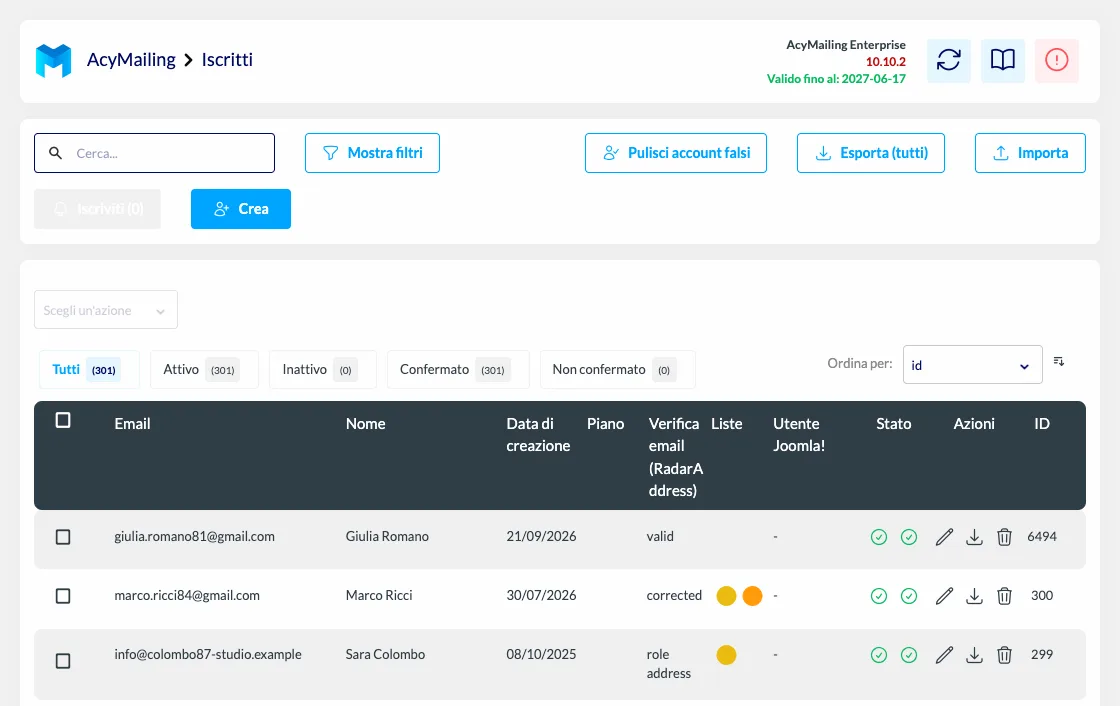Click the yellow list dot for Marco Ricci
Screen dimensions: 1120x706
726,596
